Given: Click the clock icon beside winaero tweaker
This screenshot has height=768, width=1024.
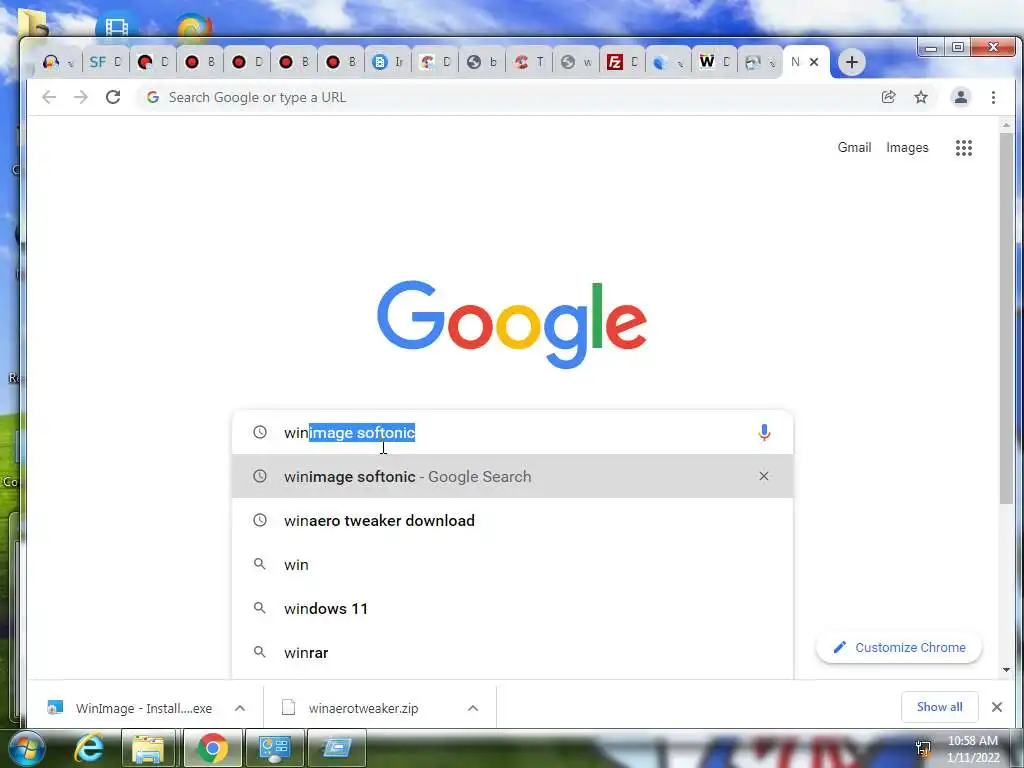Looking at the screenshot, I should [260, 520].
